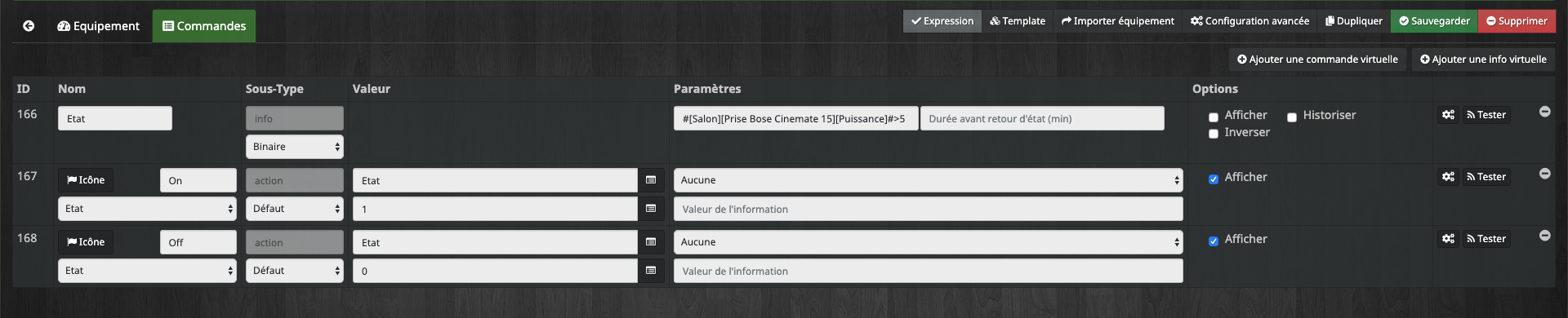Click the Off name field
The image size is (1568, 318).
[198, 242]
